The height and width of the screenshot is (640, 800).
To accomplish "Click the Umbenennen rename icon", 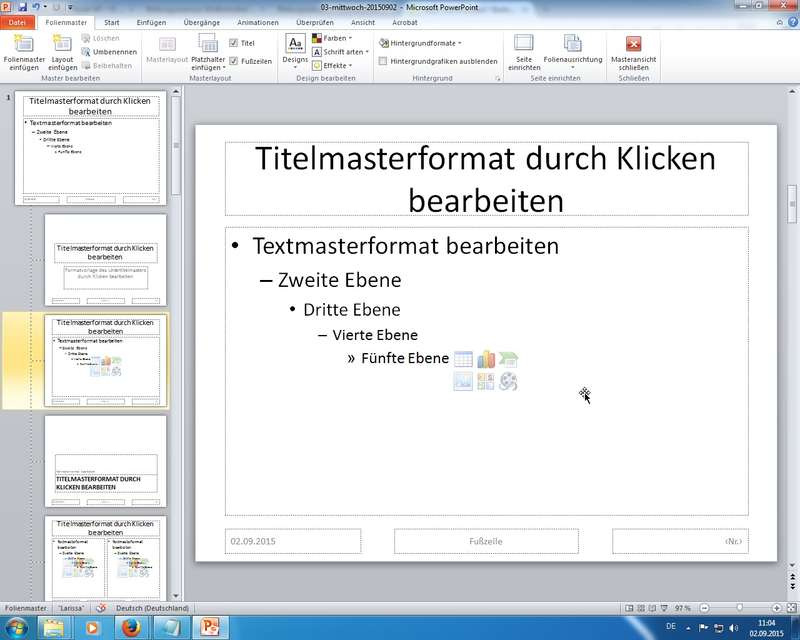I will tap(86, 51).
